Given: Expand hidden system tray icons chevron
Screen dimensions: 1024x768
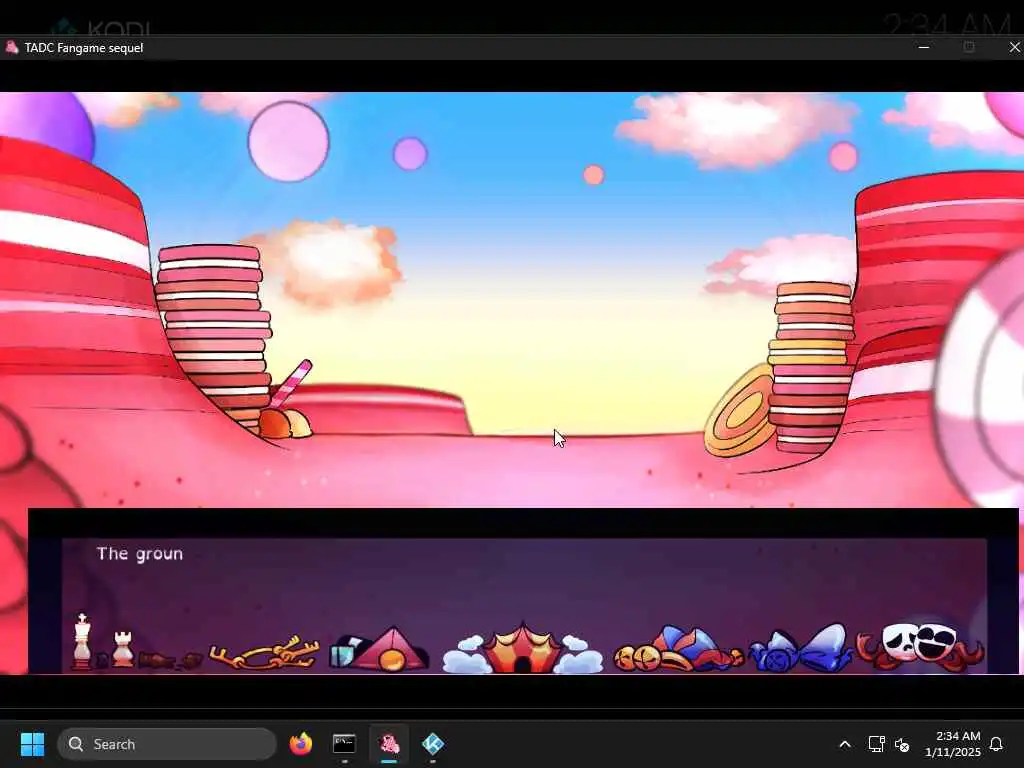Looking at the screenshot, I should (x=844, y=744).
